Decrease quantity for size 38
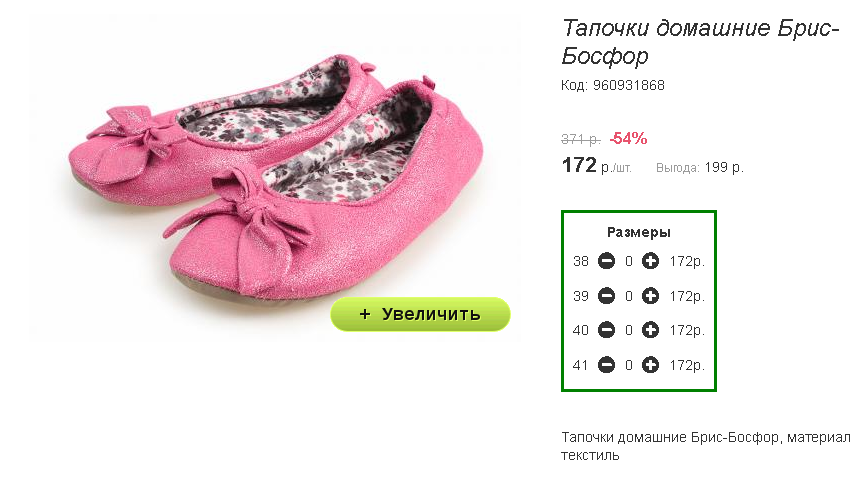 pos(606,261)
